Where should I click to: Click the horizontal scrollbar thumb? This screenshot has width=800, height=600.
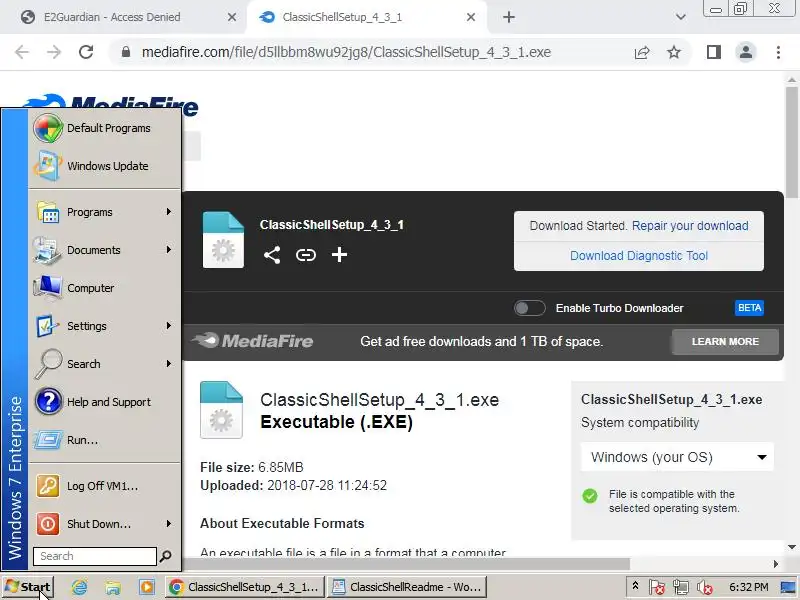[406, 564]
